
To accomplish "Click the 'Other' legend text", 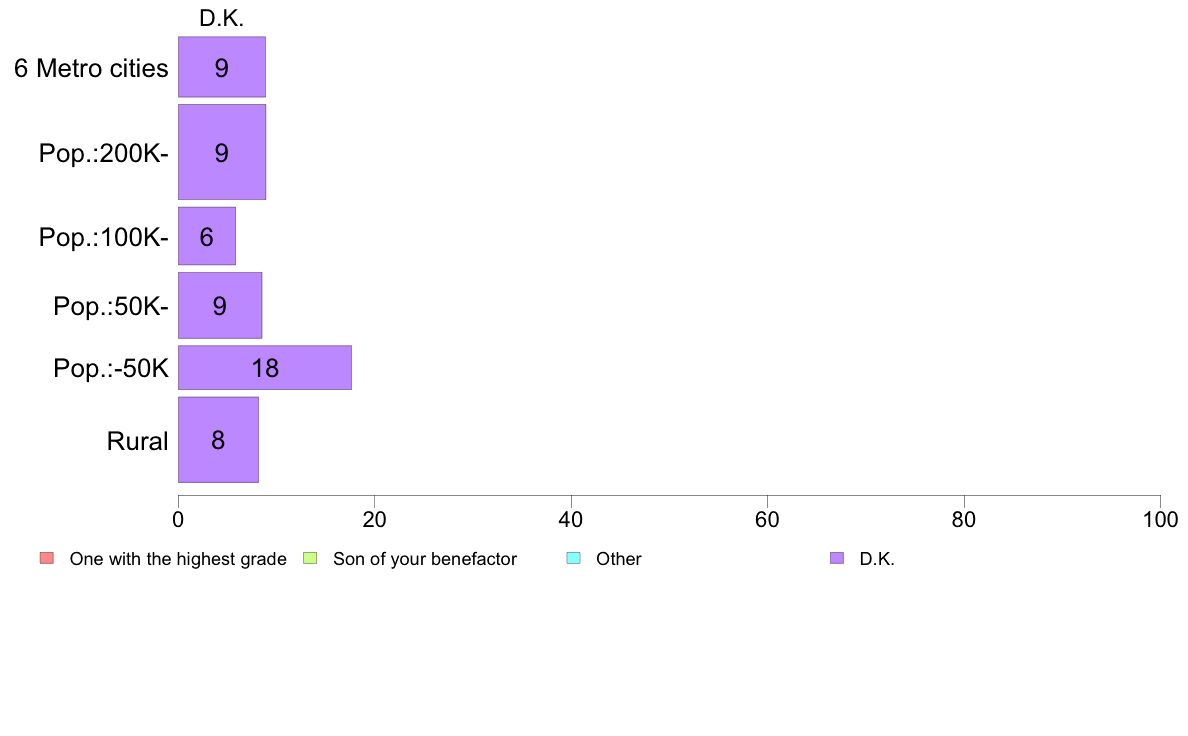I will 619,559.
